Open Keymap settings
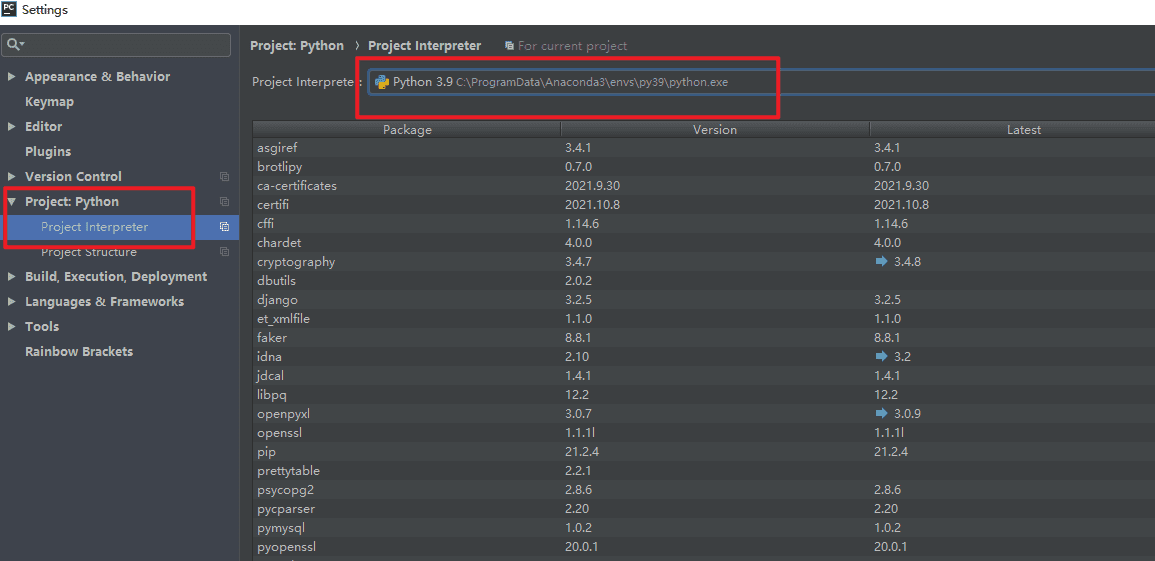 click(x=49, y=102)
